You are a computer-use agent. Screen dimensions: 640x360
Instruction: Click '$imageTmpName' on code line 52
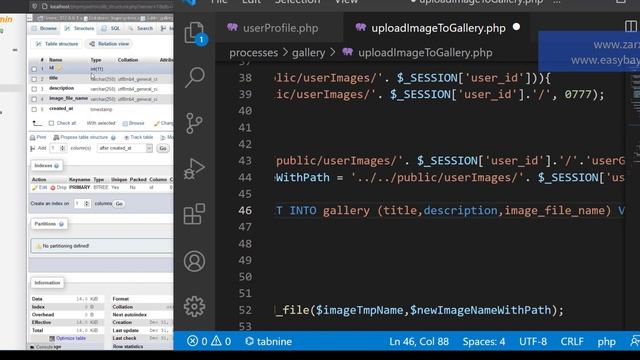(360, 310)
